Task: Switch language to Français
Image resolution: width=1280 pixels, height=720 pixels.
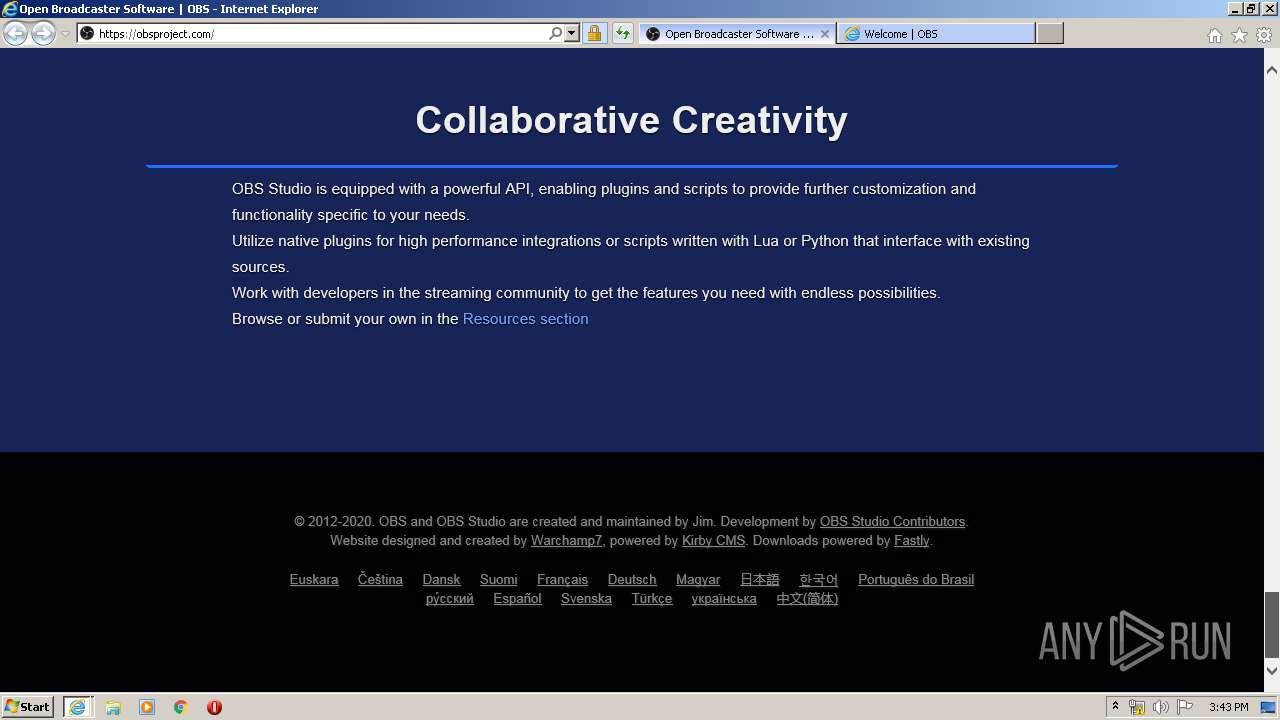Action: tap(562, 580)
